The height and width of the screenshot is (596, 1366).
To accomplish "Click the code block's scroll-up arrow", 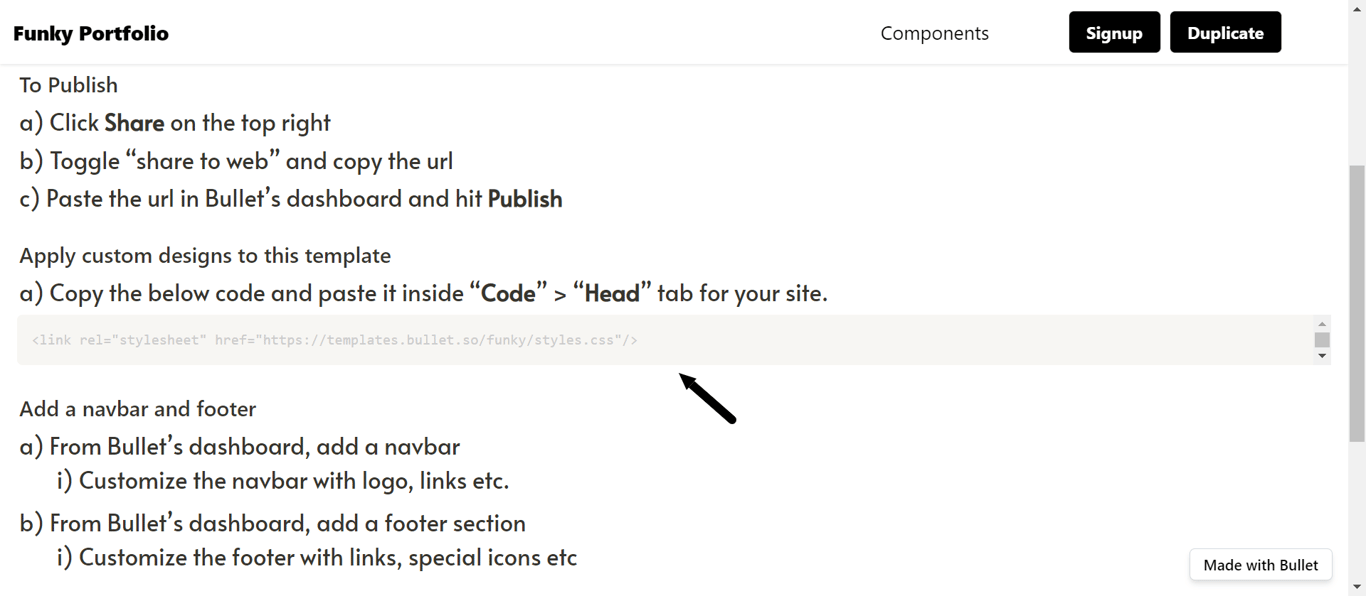I will pyautogui.click(x=1322, y=324).
